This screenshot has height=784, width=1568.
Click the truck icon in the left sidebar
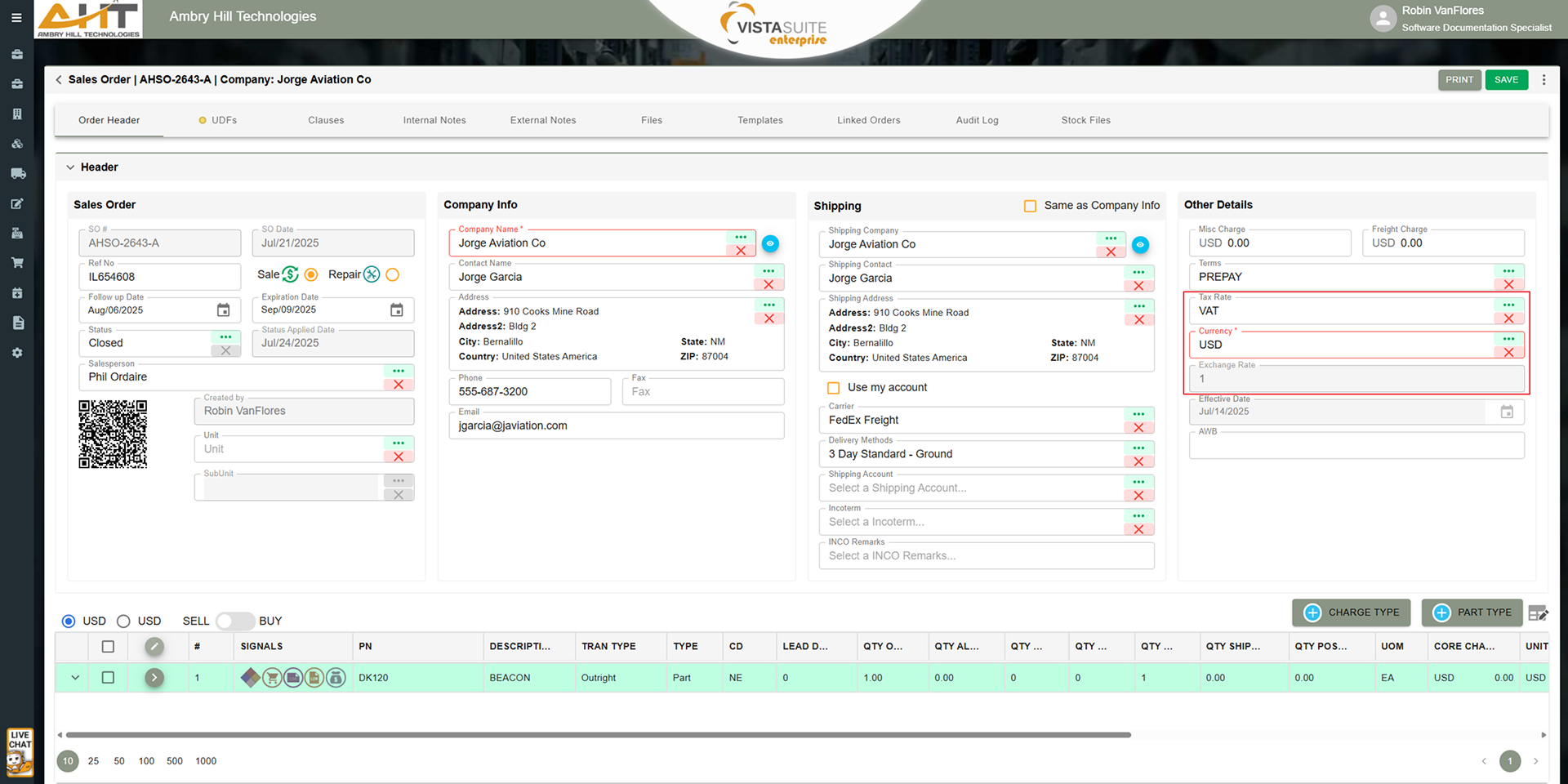17,174
